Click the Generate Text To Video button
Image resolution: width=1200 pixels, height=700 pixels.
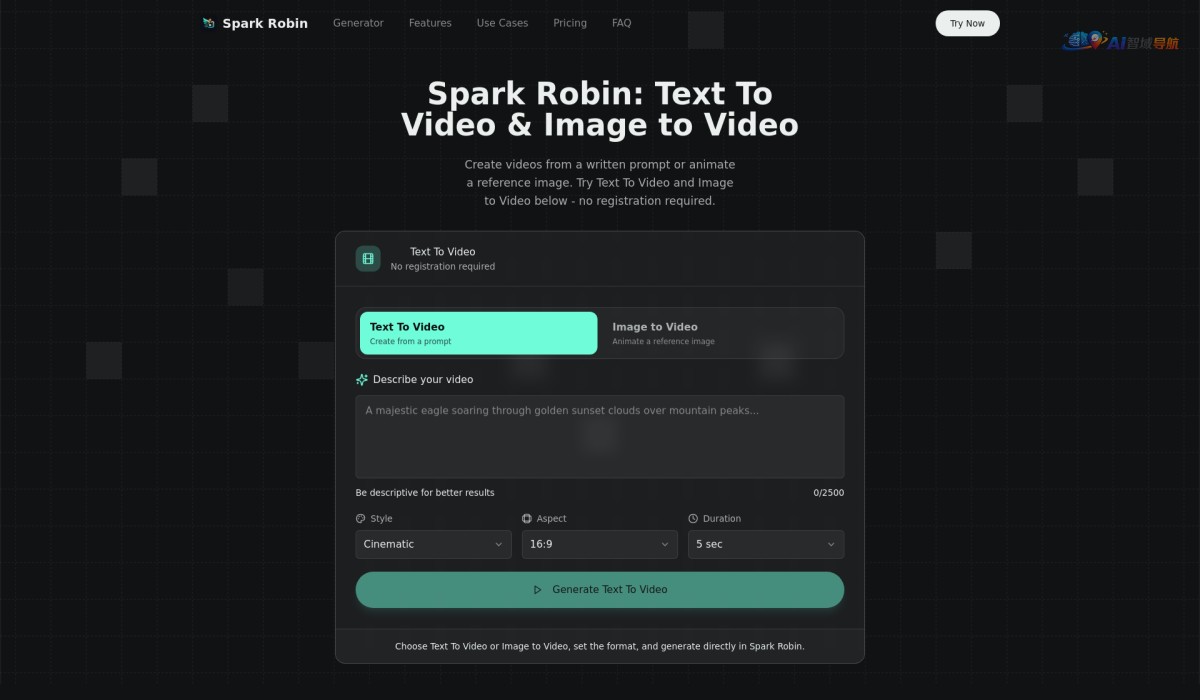pyautogui.click(x=600, y=590)
